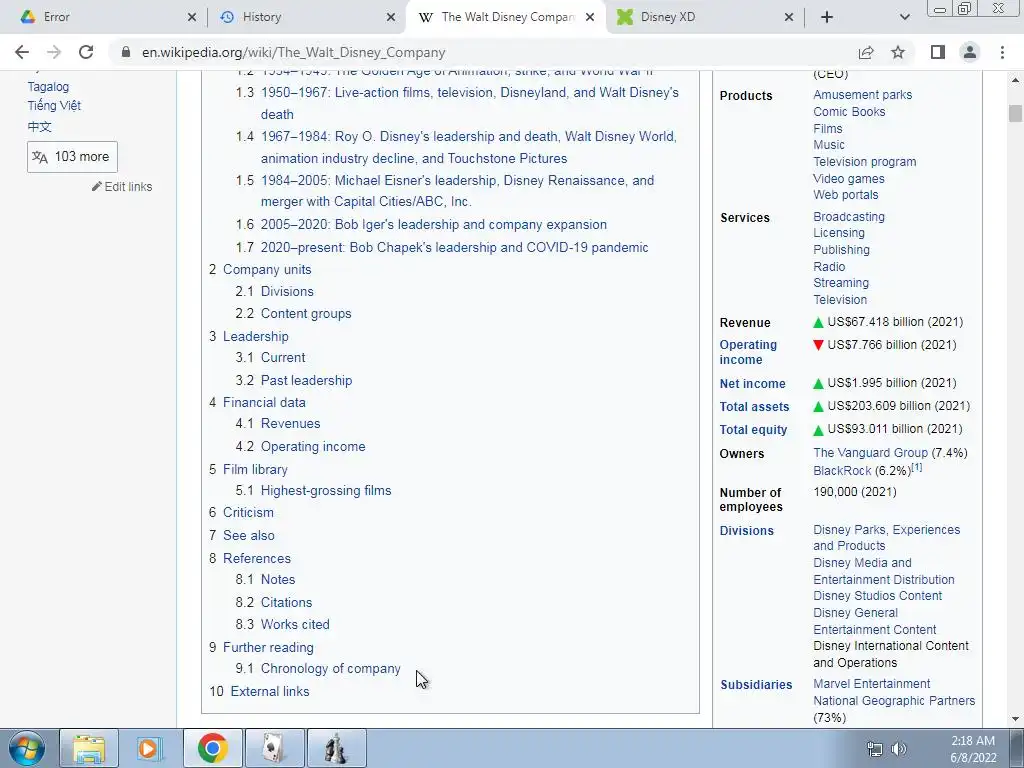Click the scrollbar up arrow
Image resolution: width=1024 pixels, height=768 pixels.
1015,80
